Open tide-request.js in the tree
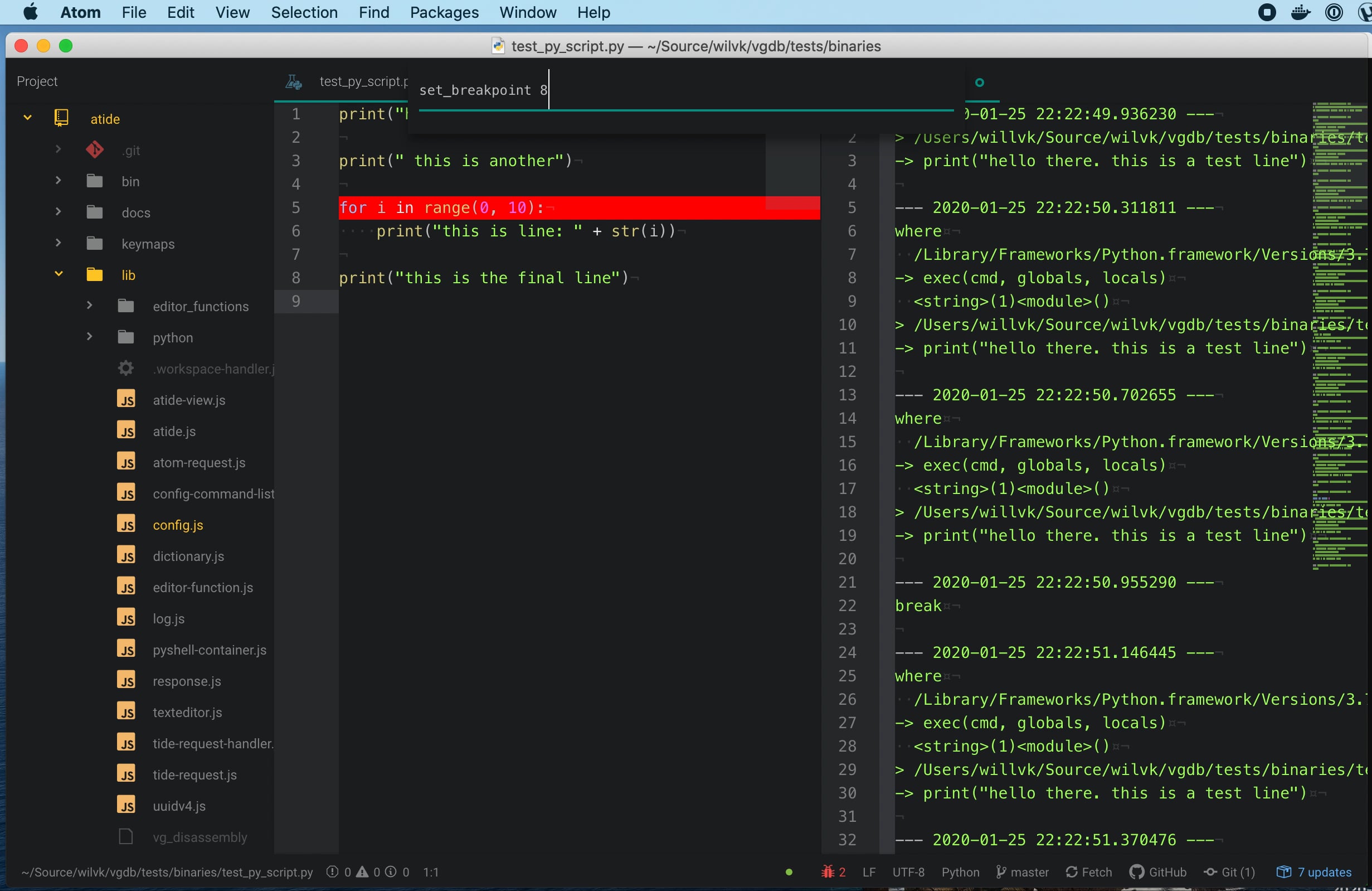 tap(195, 774)
